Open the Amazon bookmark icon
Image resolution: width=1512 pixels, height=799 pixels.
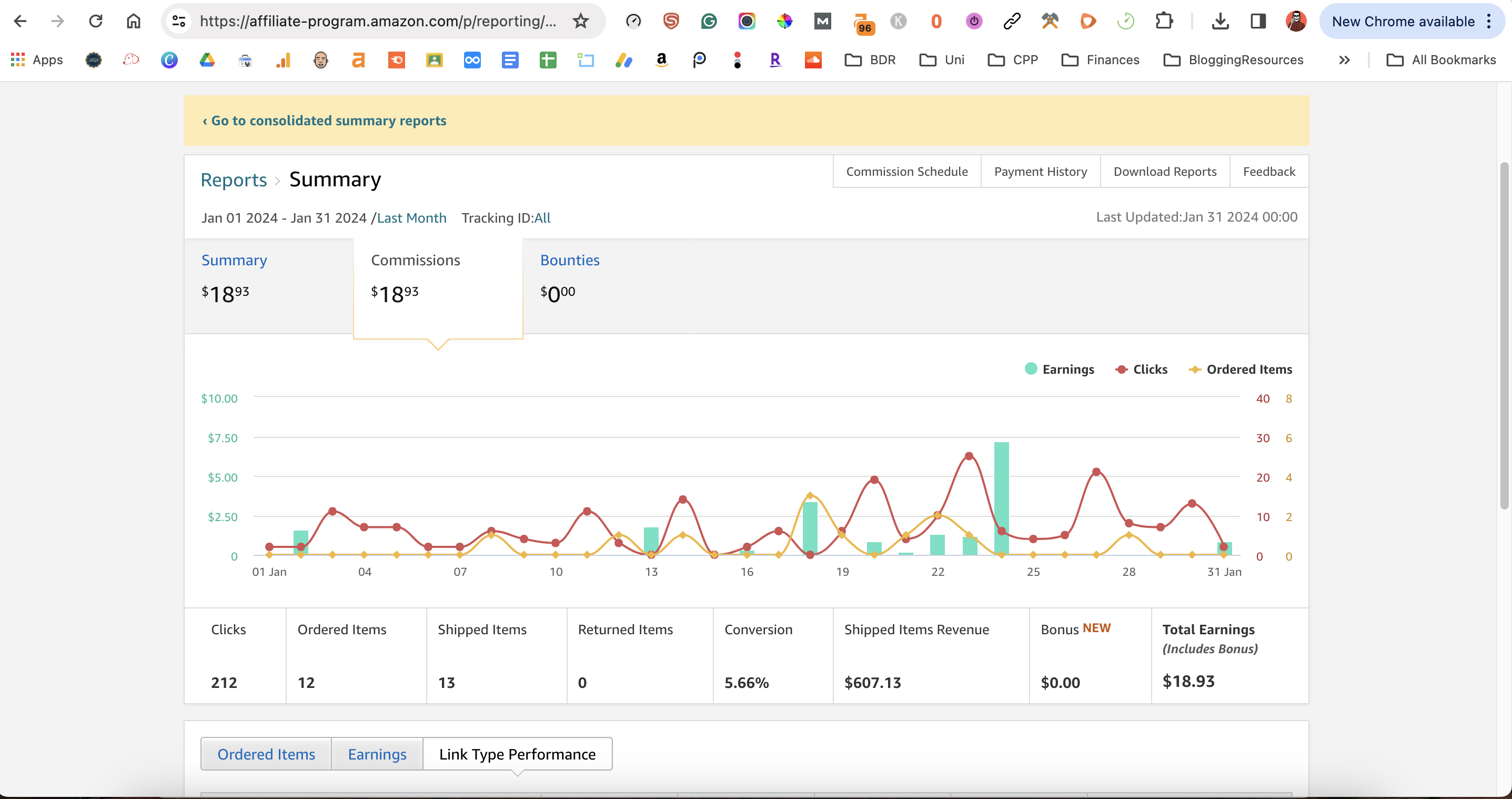click(661, 60)
